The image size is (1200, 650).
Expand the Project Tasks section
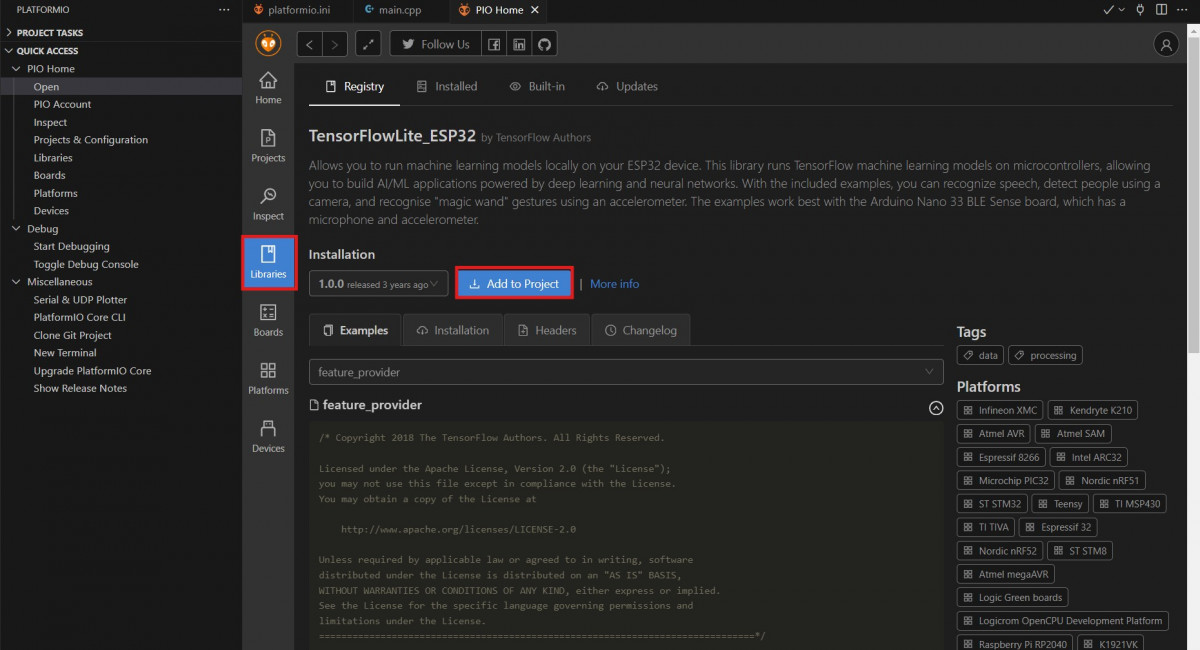point(10,33)
